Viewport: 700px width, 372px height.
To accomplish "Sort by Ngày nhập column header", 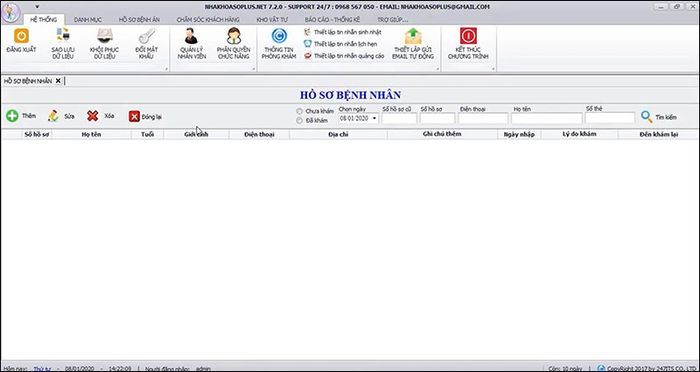I will [519, 134].
